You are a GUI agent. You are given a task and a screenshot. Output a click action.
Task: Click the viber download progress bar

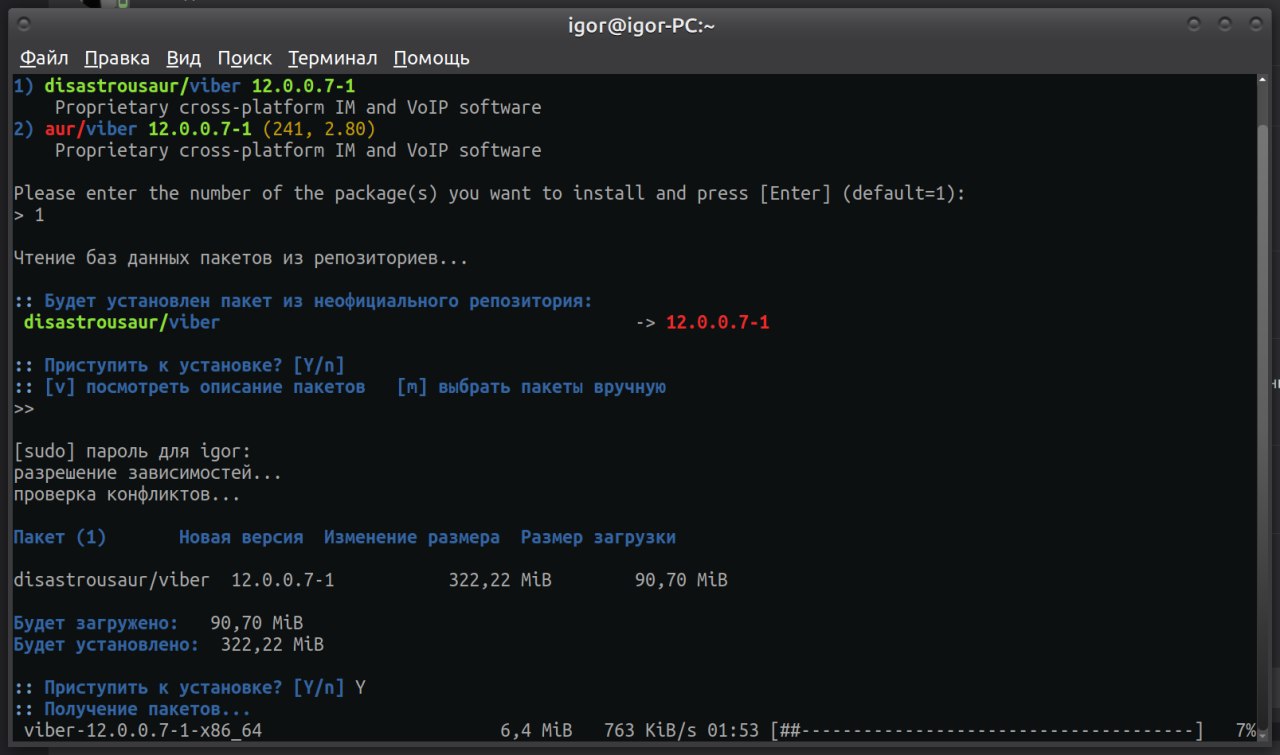(987, 731)
